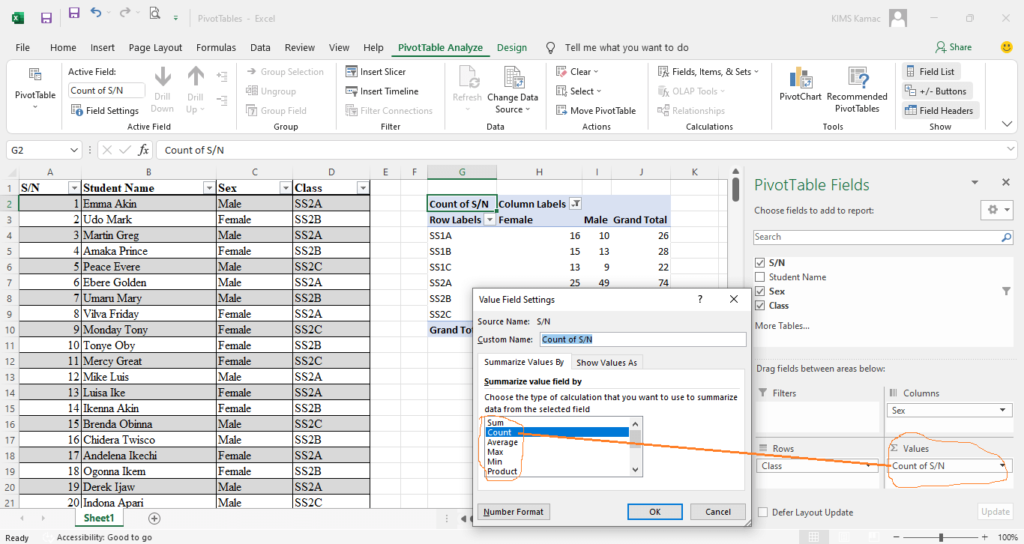Click the Custom Name input field

643,340
